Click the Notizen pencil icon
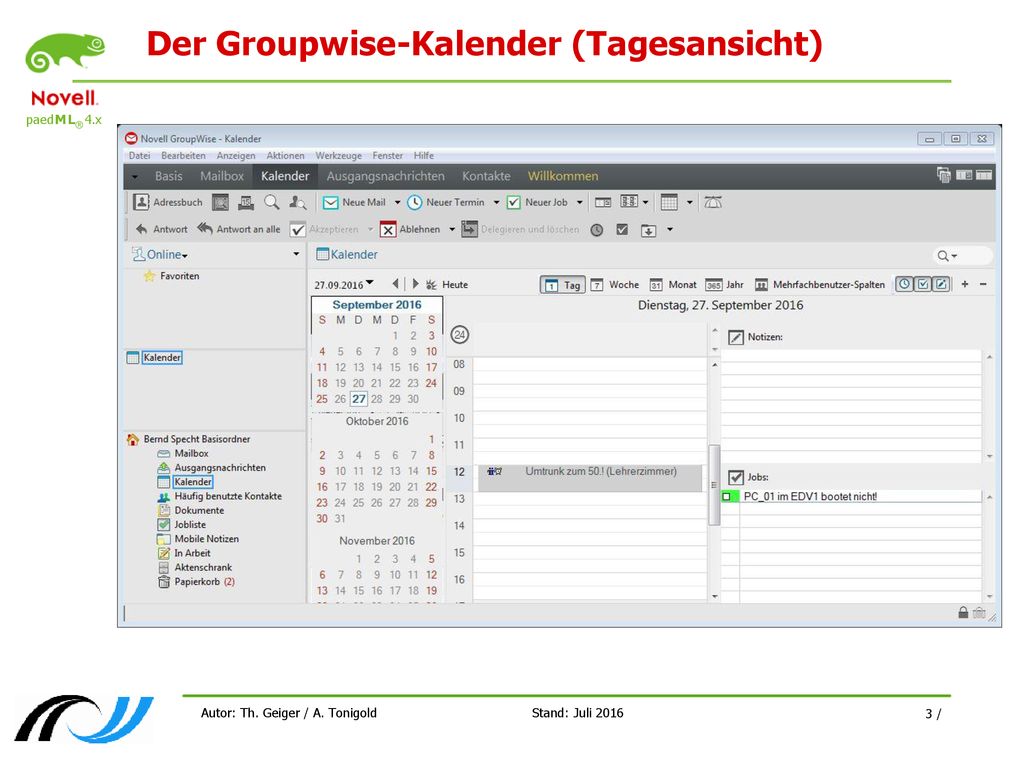Screen dimensions: 1024x768 (736, 337)
